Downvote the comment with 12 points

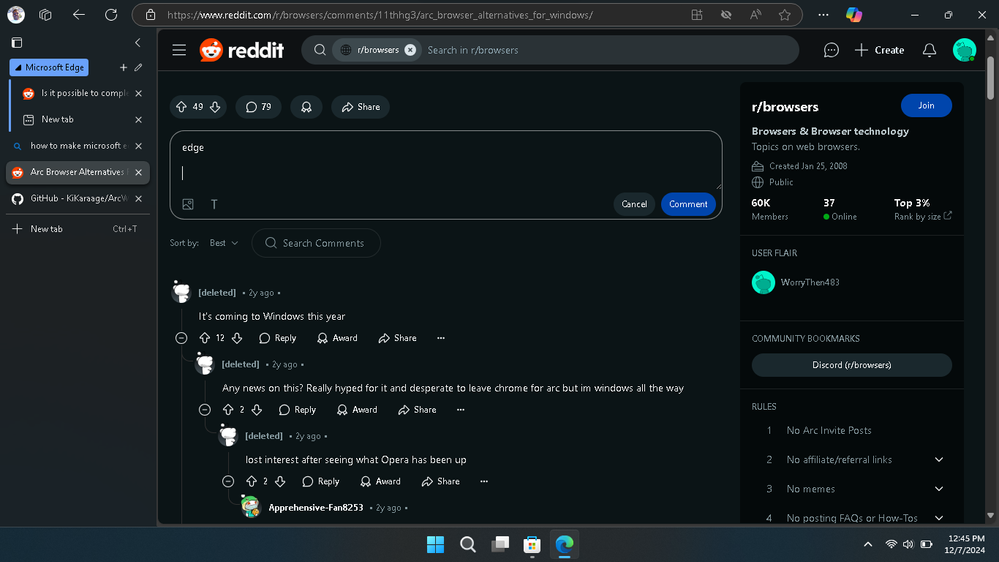pos(237,338)
